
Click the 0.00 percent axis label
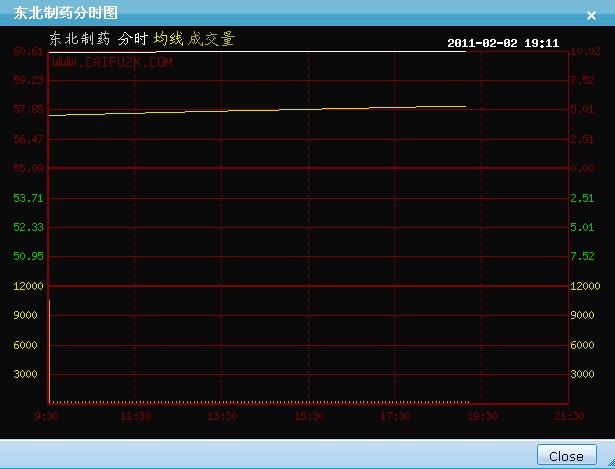[x=582, y=168]
